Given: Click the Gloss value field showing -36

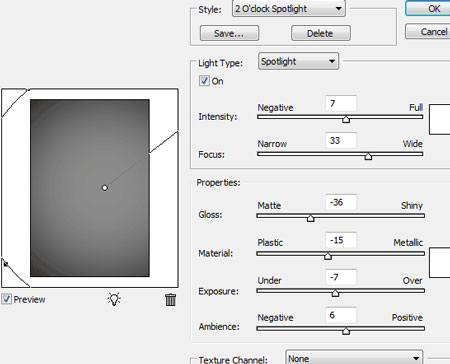Looking at the screenshot, I should coord(341,202).
